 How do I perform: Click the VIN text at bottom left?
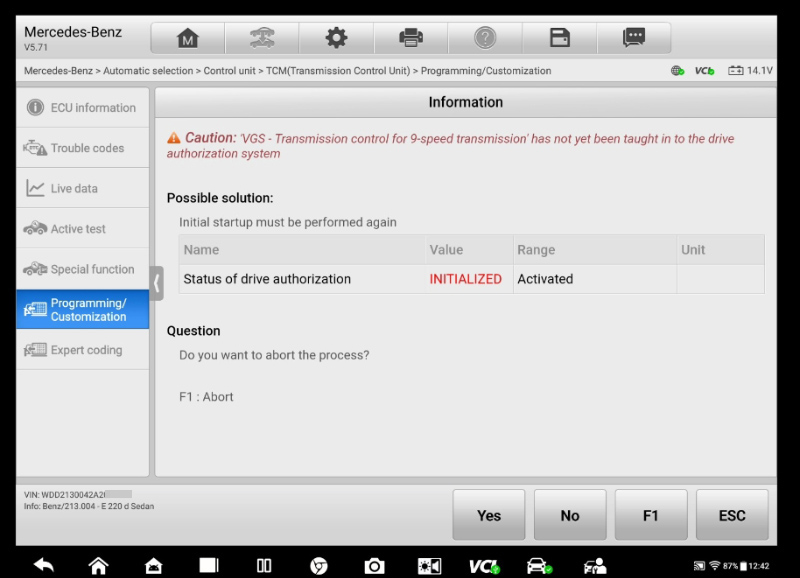[x=78, y=494]
